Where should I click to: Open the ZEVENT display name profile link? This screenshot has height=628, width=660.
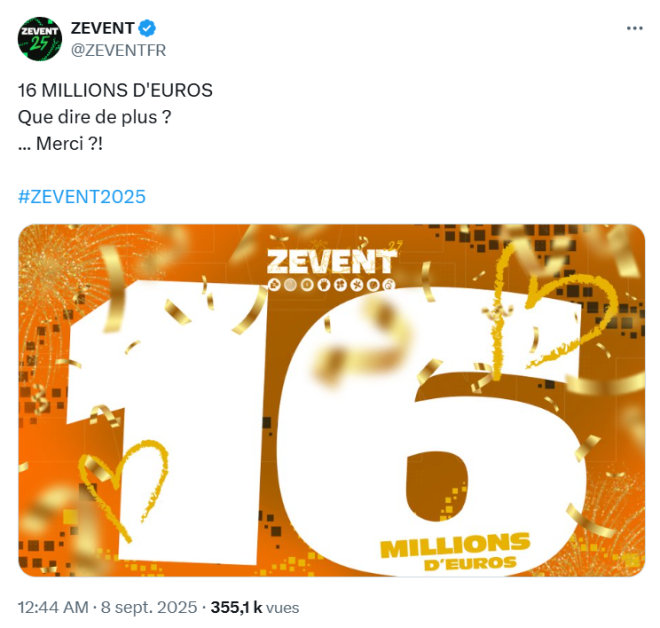(102, 28)
